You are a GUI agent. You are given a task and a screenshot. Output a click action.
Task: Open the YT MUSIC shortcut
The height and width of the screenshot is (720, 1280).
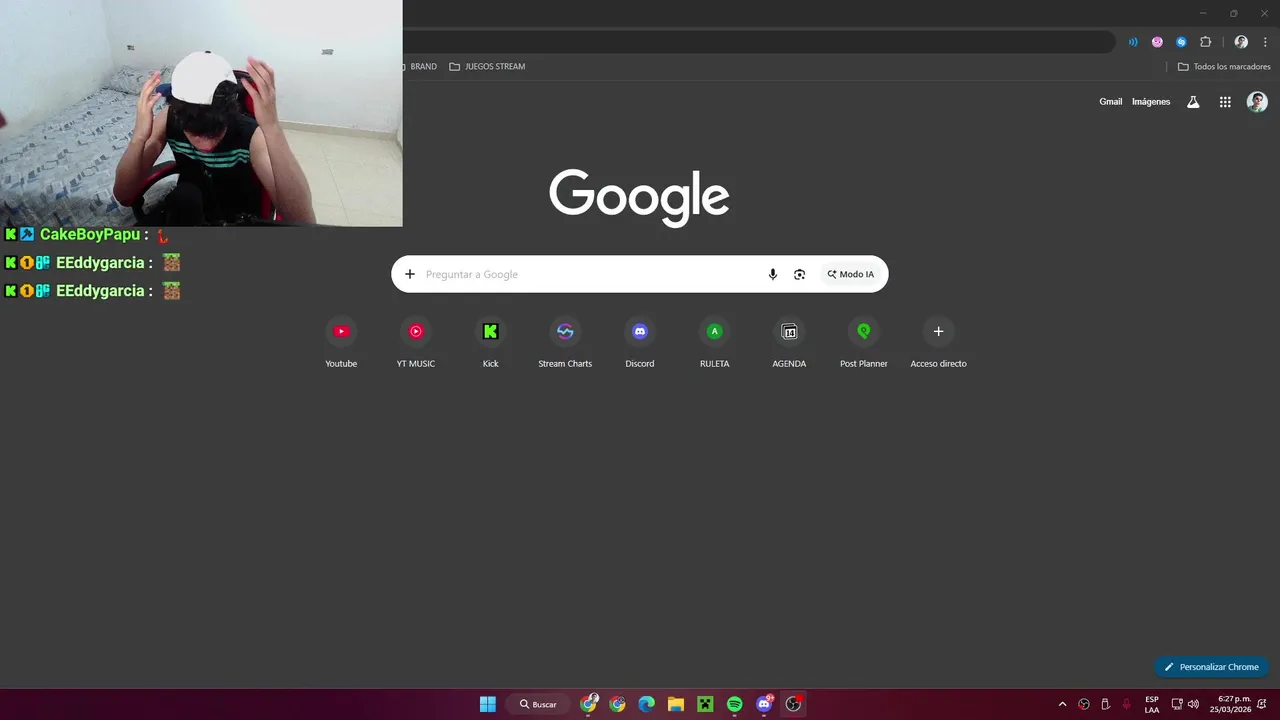[x=416, y=343]
